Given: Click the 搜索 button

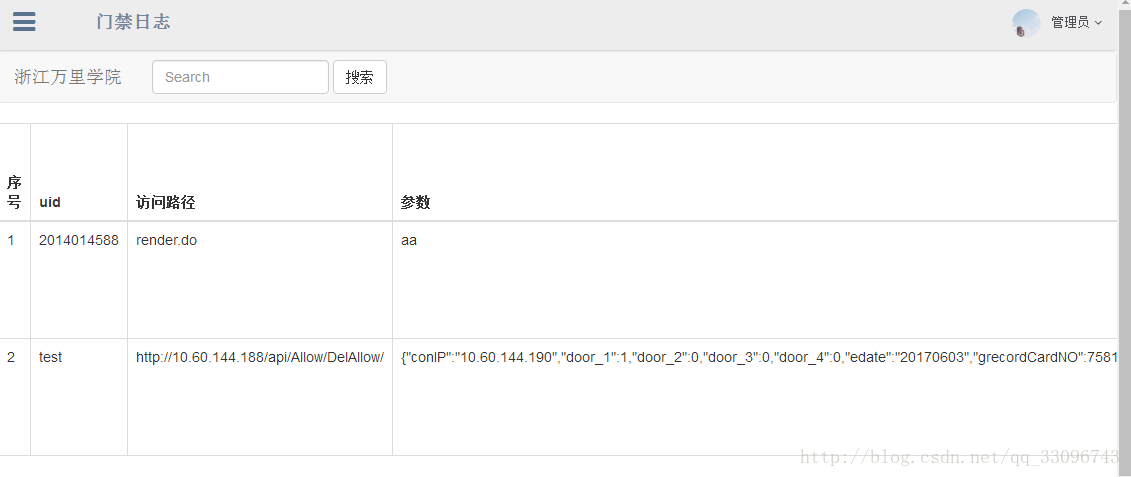Looking at the screenshot, I should (x=360, y=77).
